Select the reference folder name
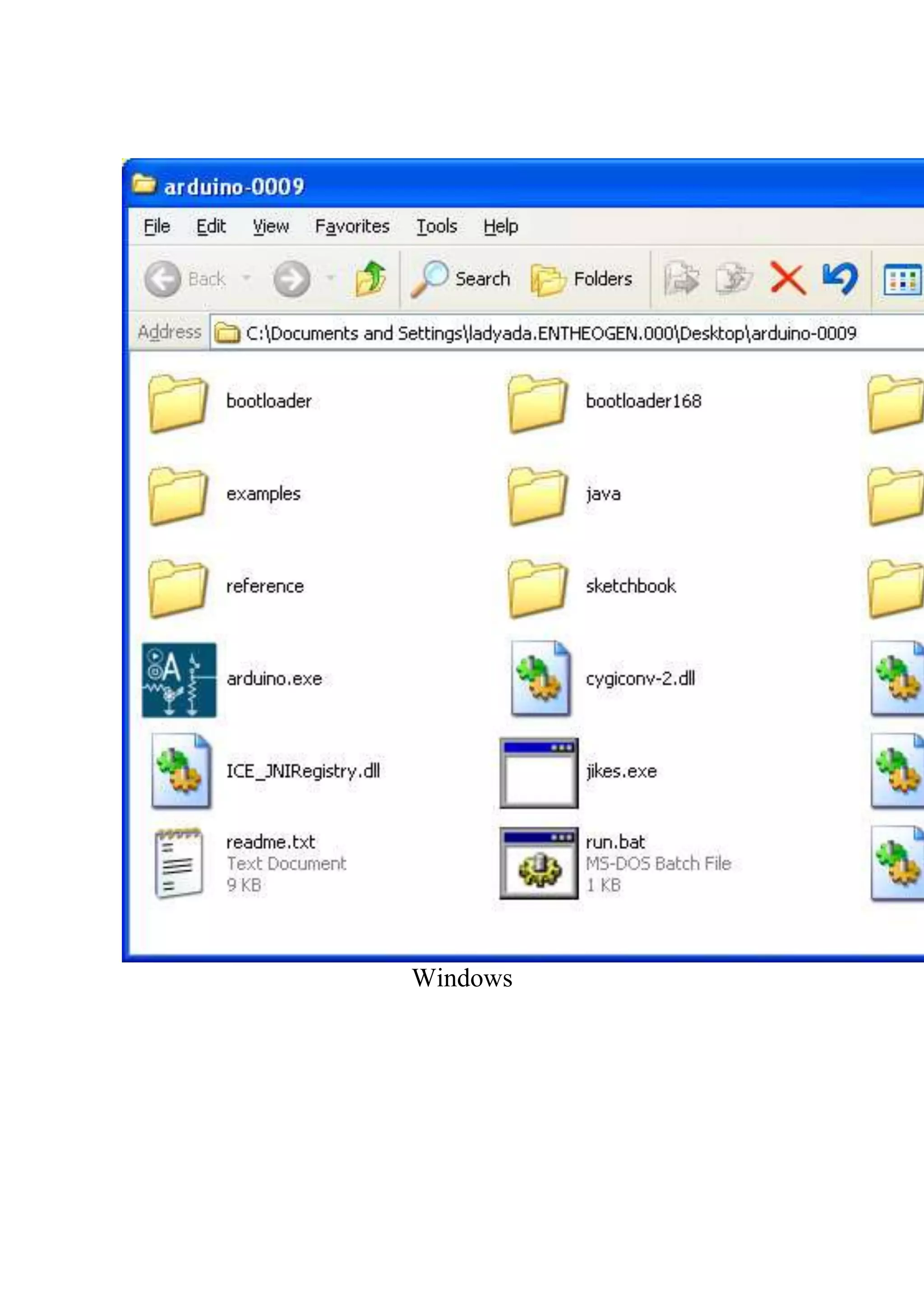The height and width of the screenshot is (1309, 924). pos(265,586)
